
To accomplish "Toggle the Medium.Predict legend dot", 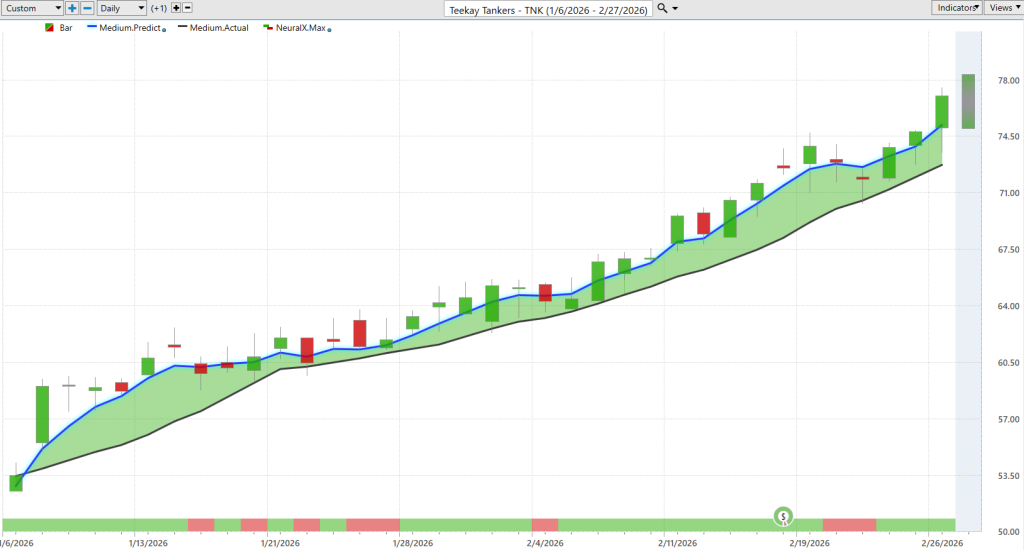I will click(164, 30).
